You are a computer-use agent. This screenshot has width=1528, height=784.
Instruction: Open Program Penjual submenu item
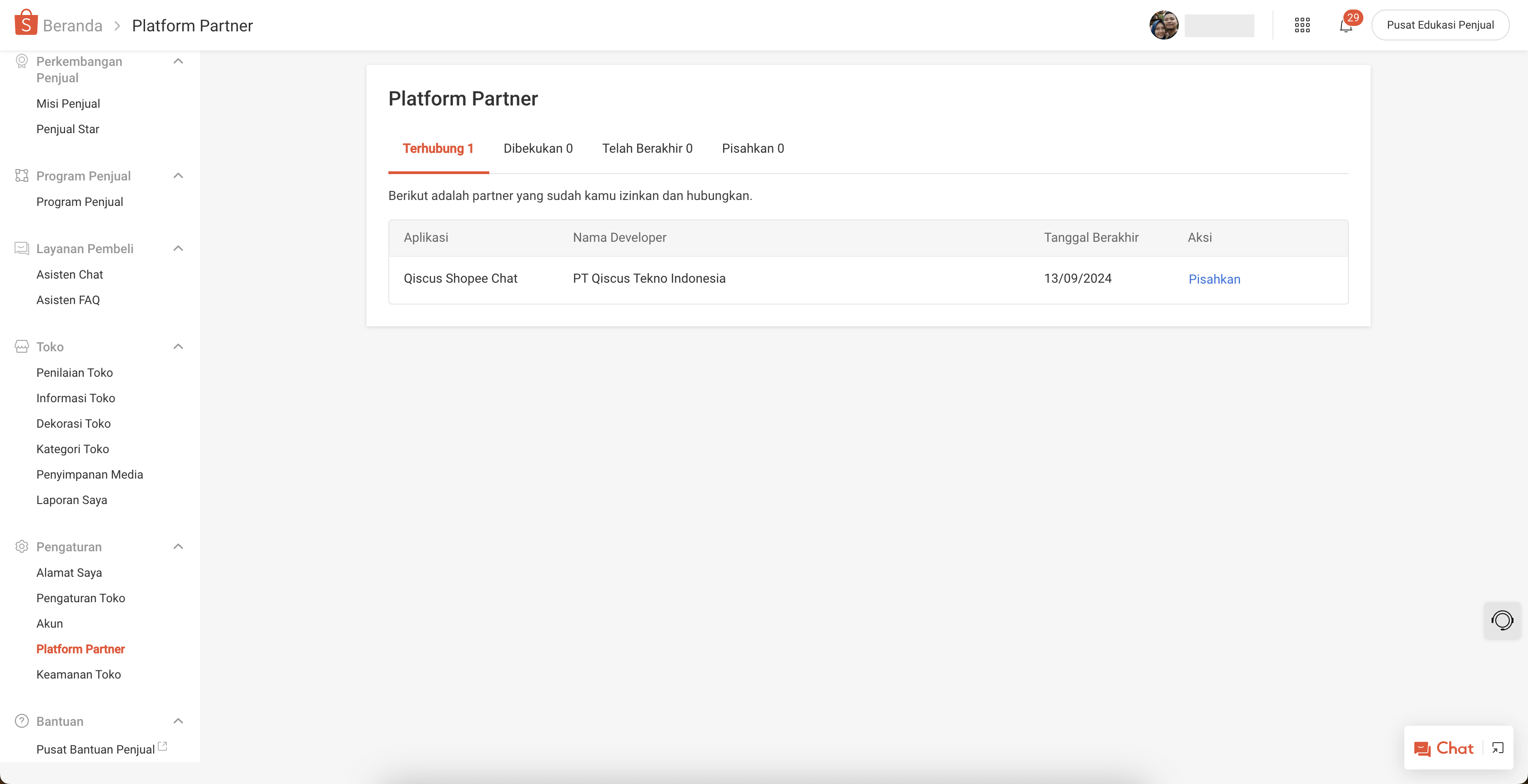[80, 202]
